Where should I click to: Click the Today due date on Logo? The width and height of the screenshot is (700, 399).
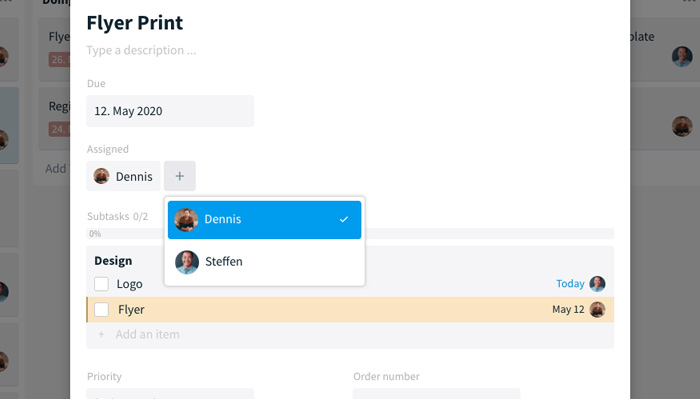tap(570, 284)
